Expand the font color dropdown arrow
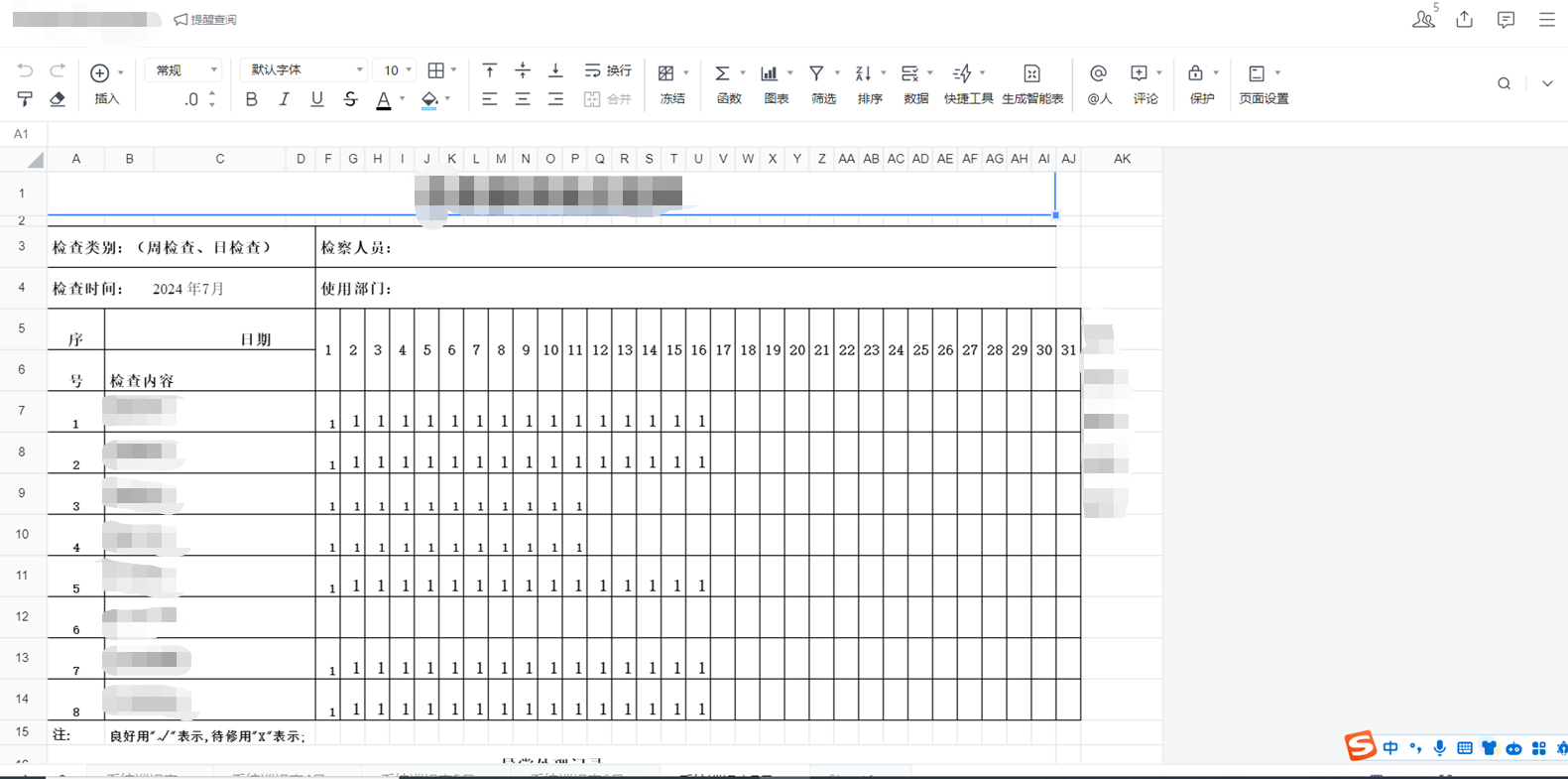 point(402,99)
